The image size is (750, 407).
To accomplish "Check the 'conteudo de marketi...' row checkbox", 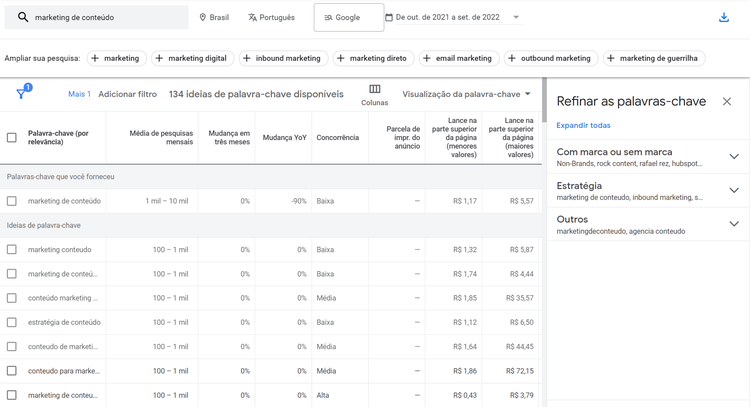I will pos(12,347).
